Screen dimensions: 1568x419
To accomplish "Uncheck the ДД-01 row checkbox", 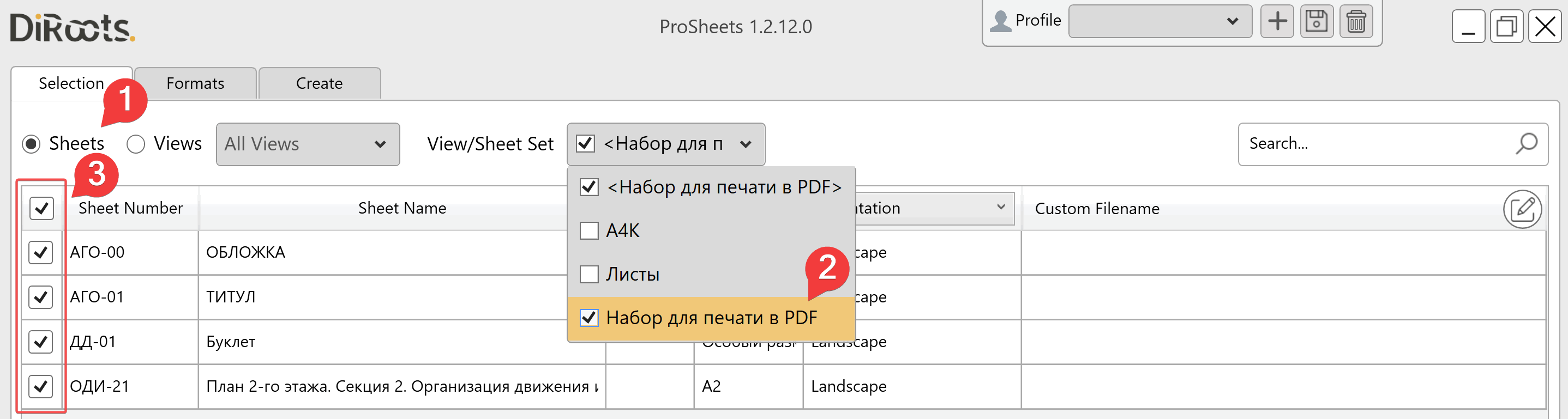I will pyautogui.click(x=41, y=342).
